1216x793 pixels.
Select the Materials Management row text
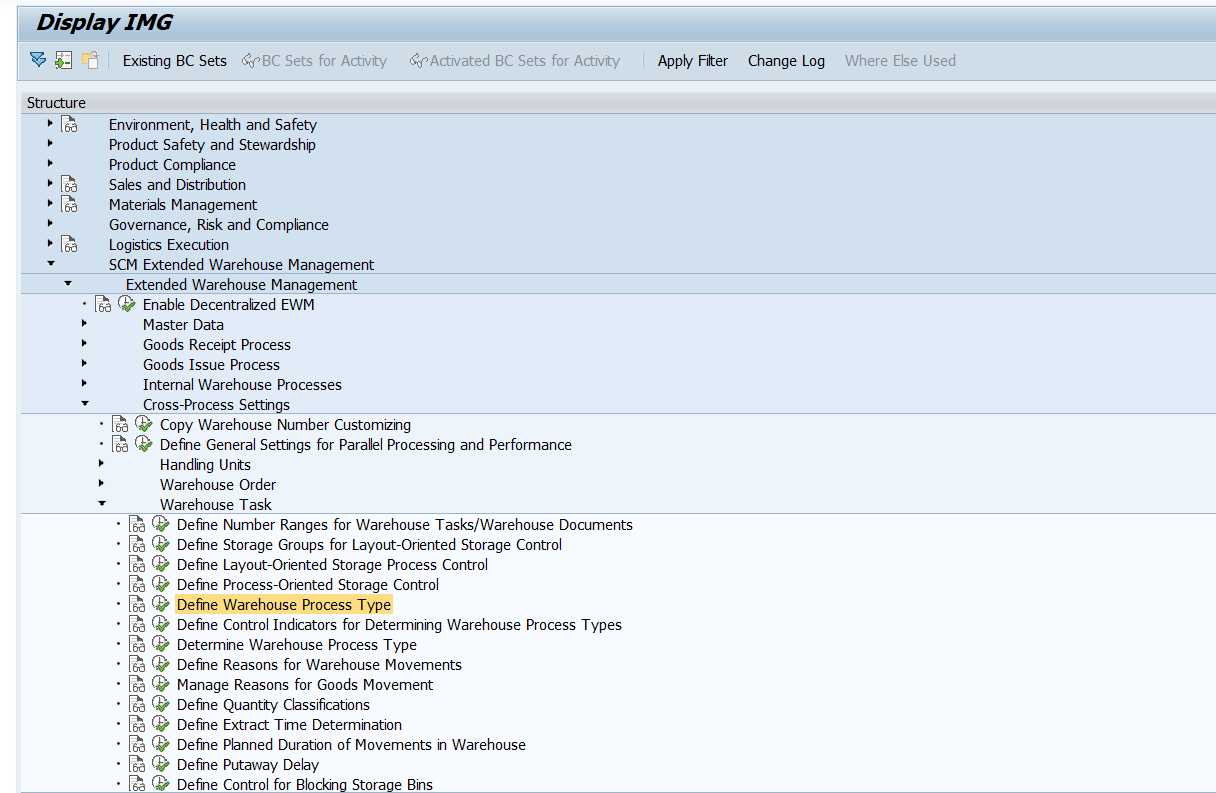coord(183,205)
